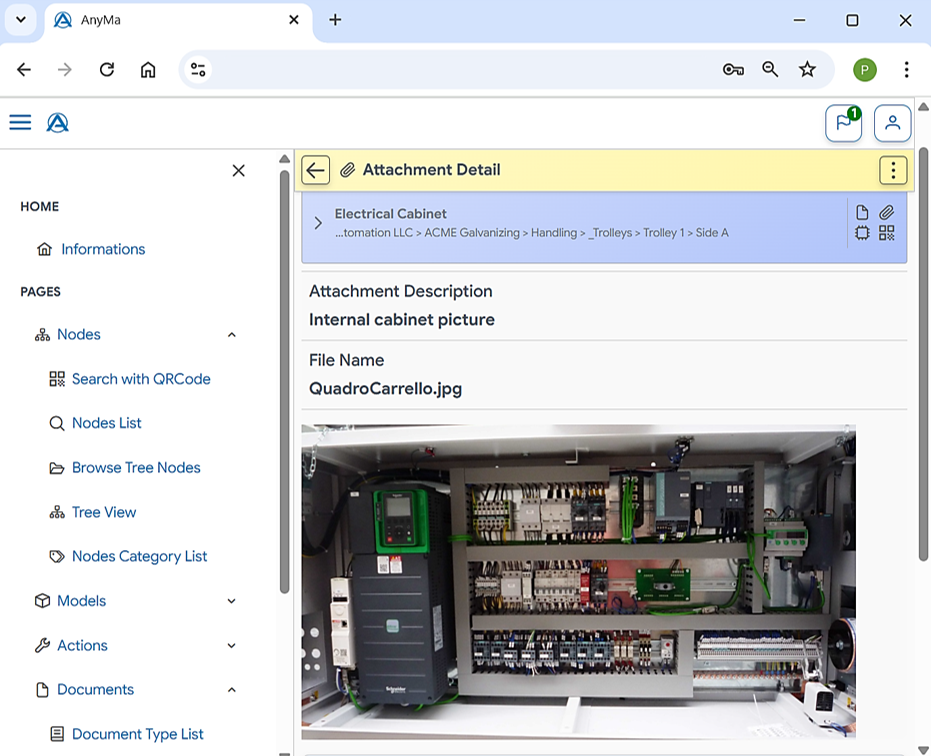
Task: Click the back arrow in Attachment Detail
Action: (316, 170)
